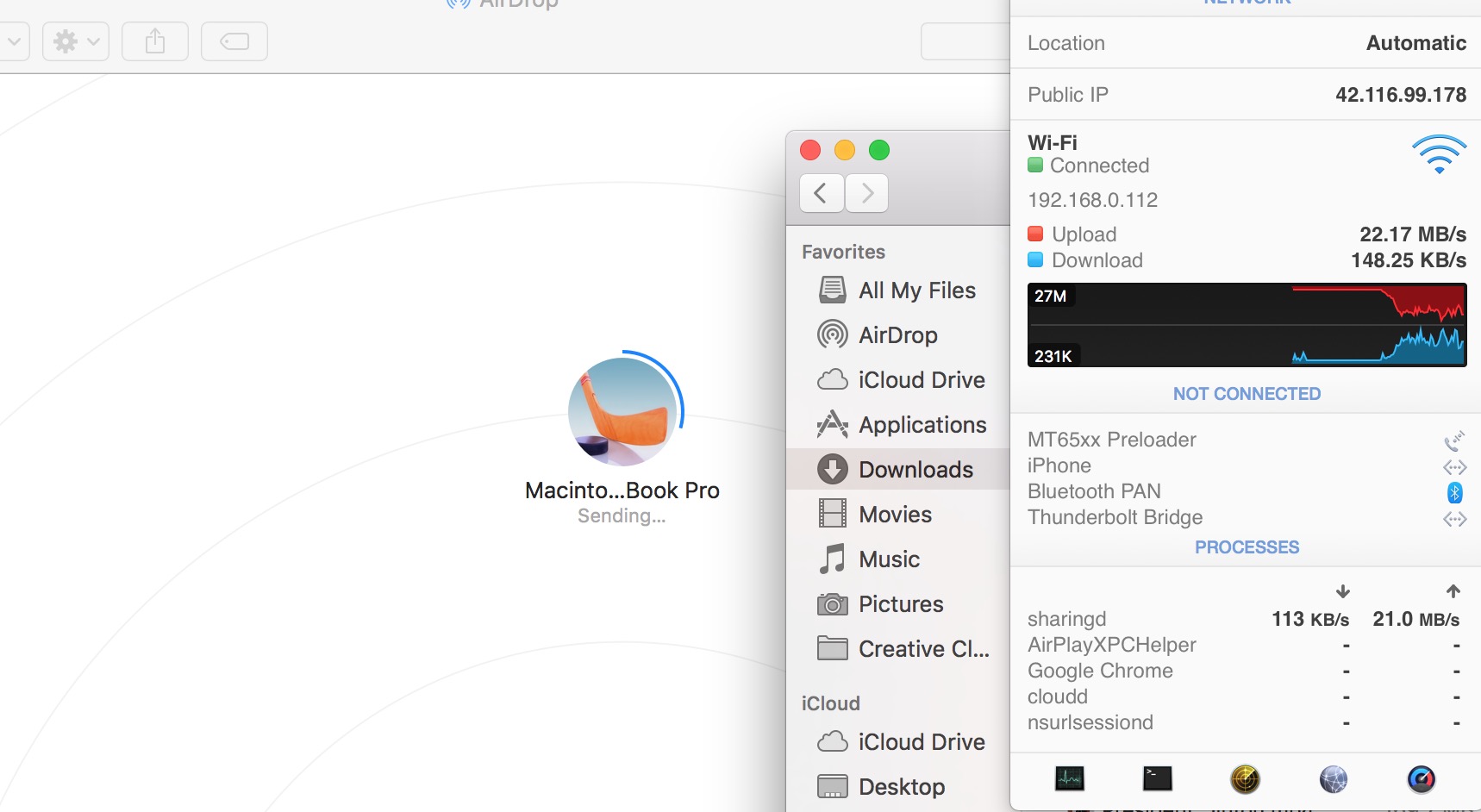The image size is (1481, 812).
Task: Click the Bluetooth PAN bluetooth icon
Action: 1454,492
